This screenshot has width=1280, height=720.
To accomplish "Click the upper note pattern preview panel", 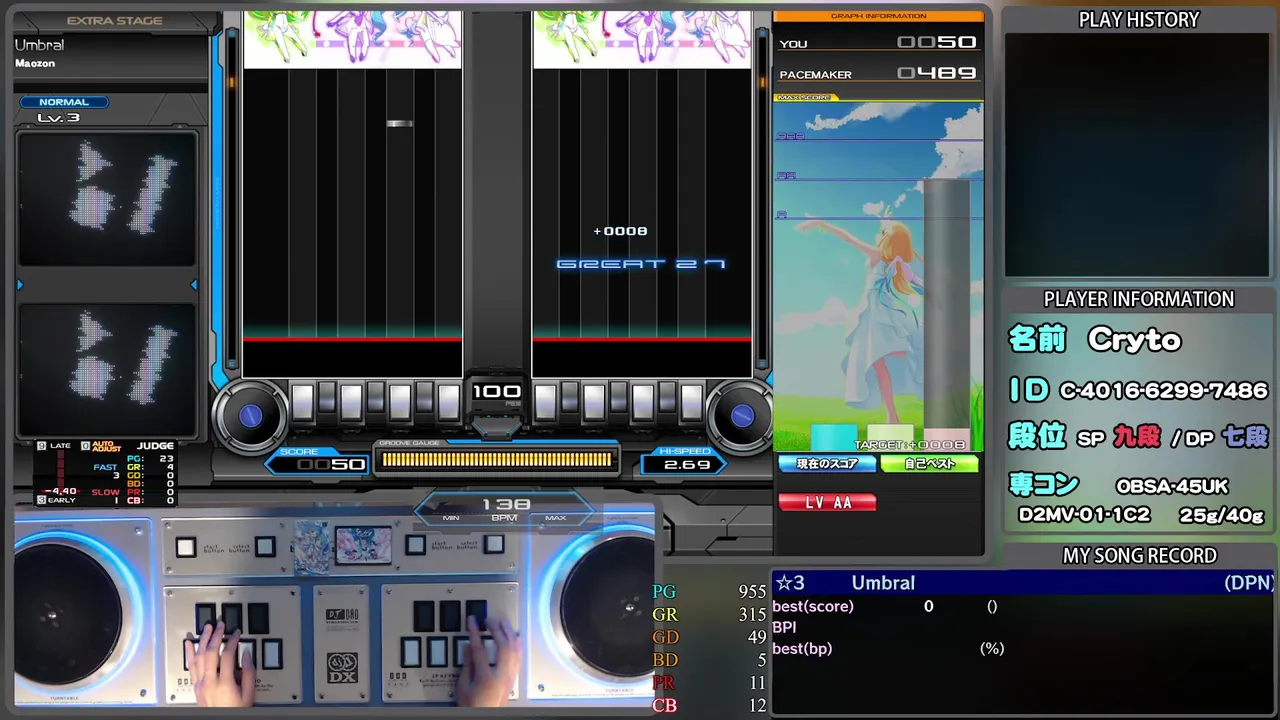I will pyautogui.click(x=106, y=199).
